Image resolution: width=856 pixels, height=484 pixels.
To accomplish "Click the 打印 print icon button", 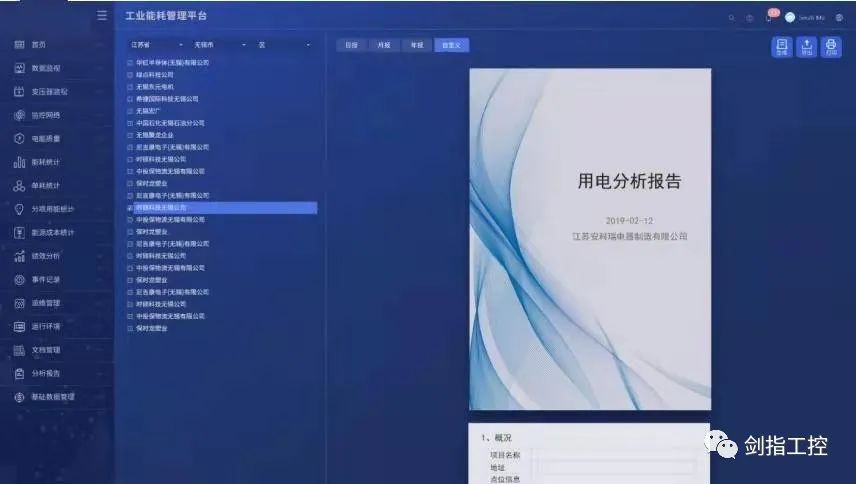I will [x=831, y=47].
